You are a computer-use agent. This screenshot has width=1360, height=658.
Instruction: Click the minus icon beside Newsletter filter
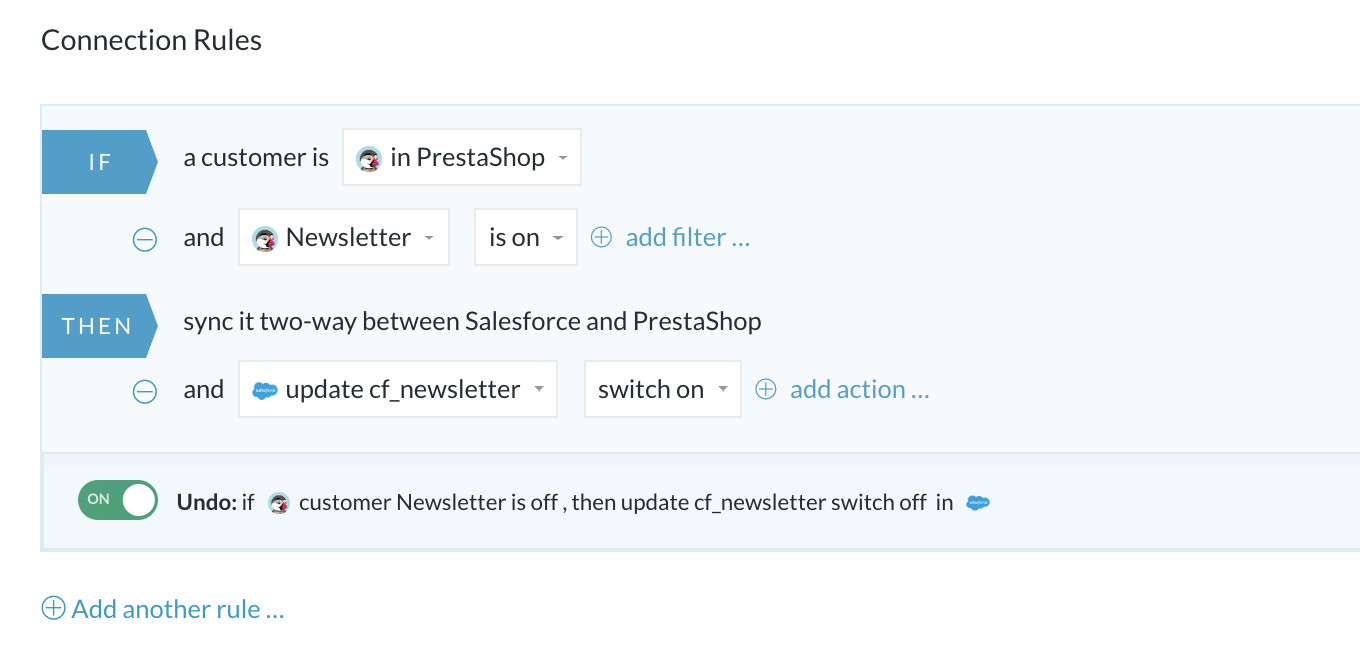point(145,239)
